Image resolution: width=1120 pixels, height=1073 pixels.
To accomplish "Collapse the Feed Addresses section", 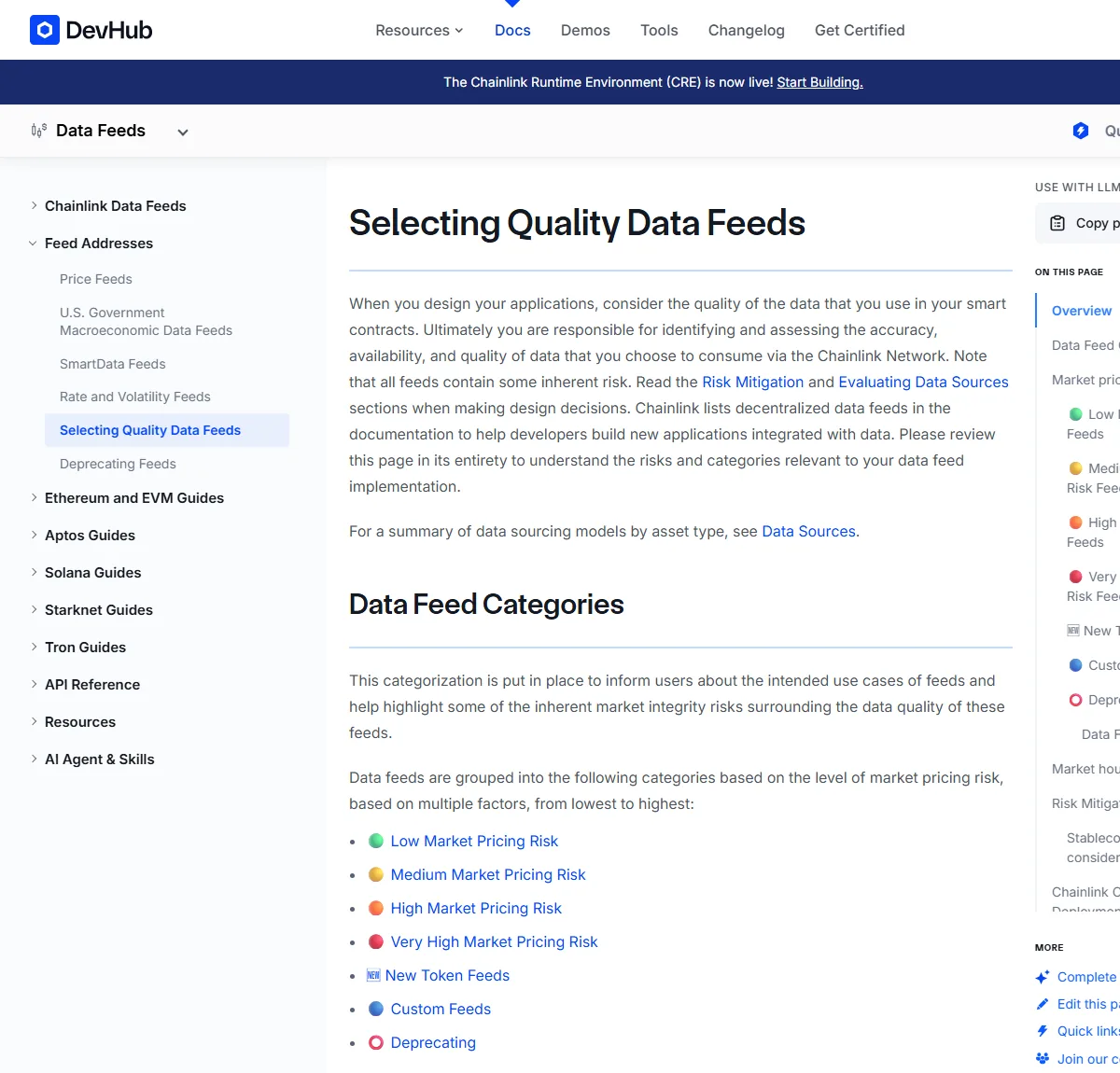I will pos(34,244).
